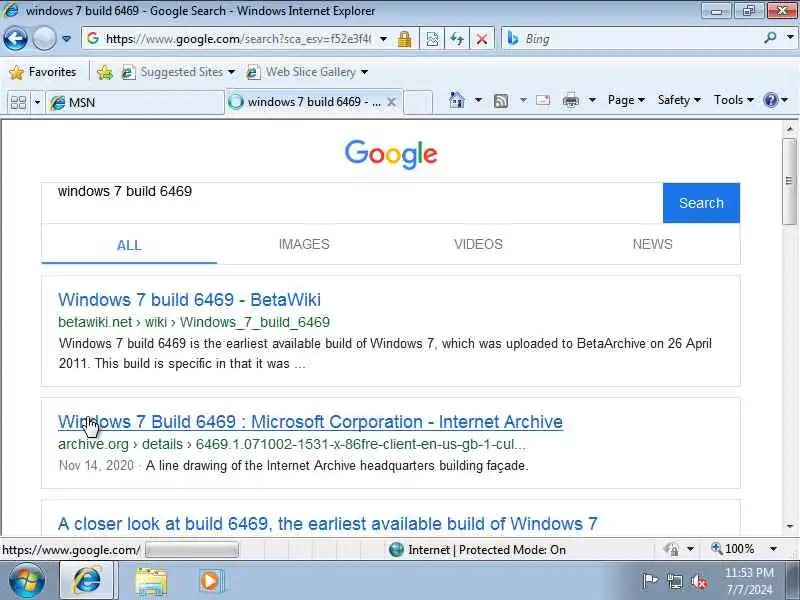Click the Google logo
800x600 pixels.
tap(391, 154)
